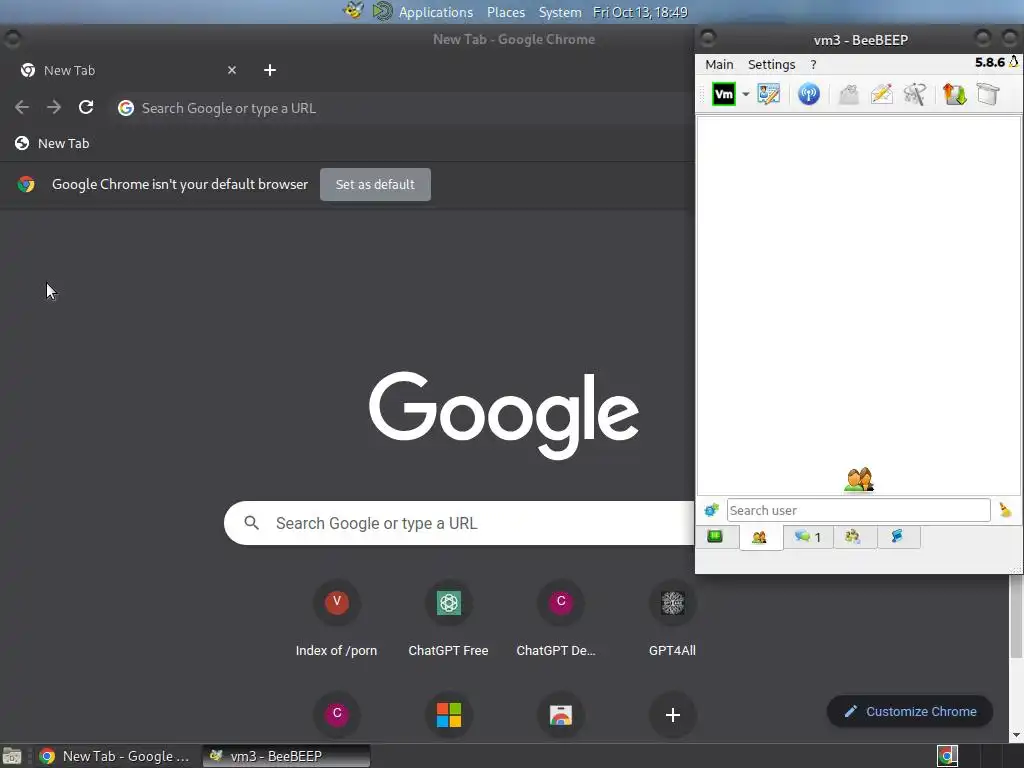
Task: Open the chats tab showing count 1
Action: 808,537
